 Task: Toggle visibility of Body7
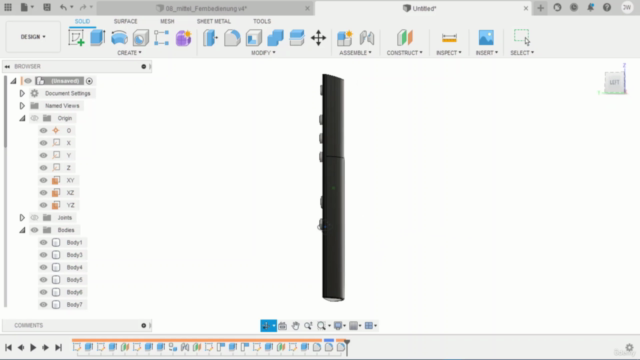(x=43, y=304)
